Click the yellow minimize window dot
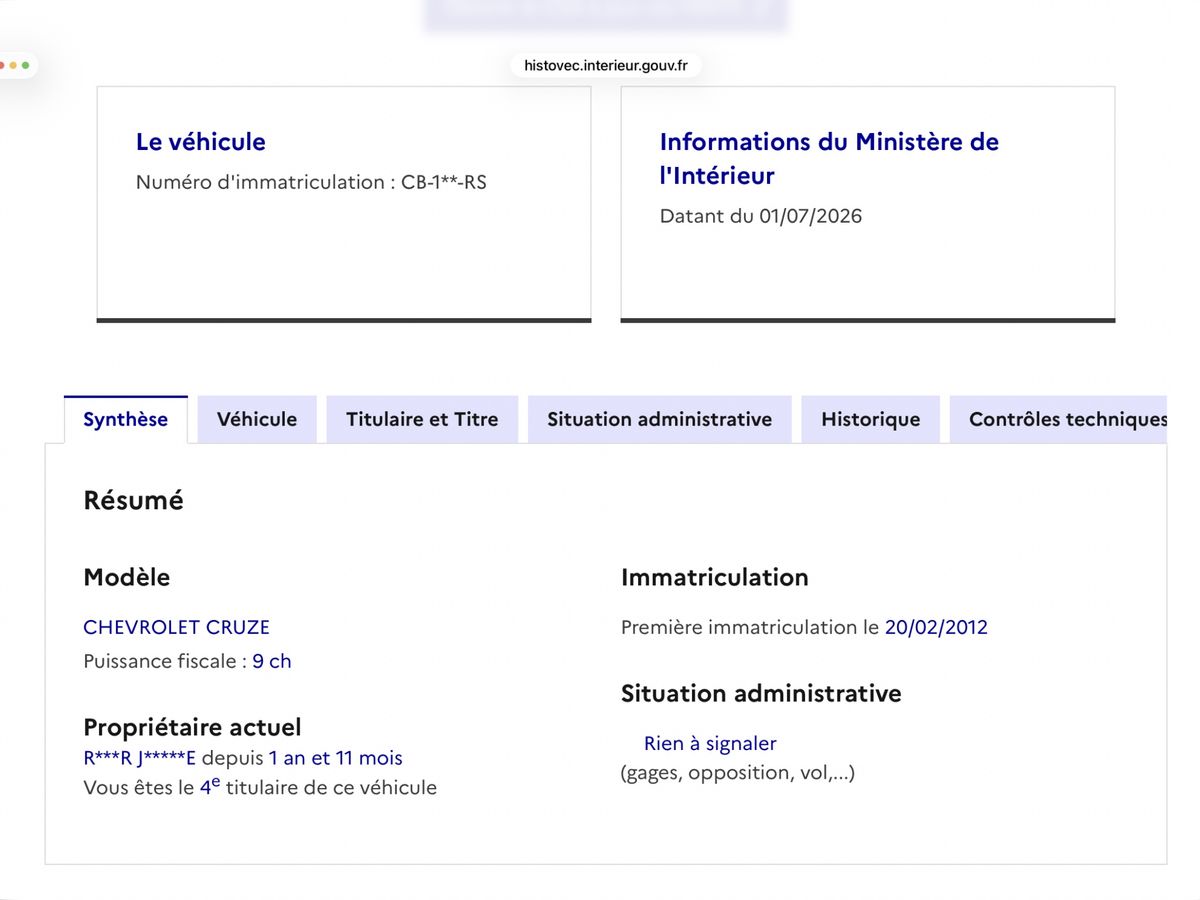 coord(14,65)
